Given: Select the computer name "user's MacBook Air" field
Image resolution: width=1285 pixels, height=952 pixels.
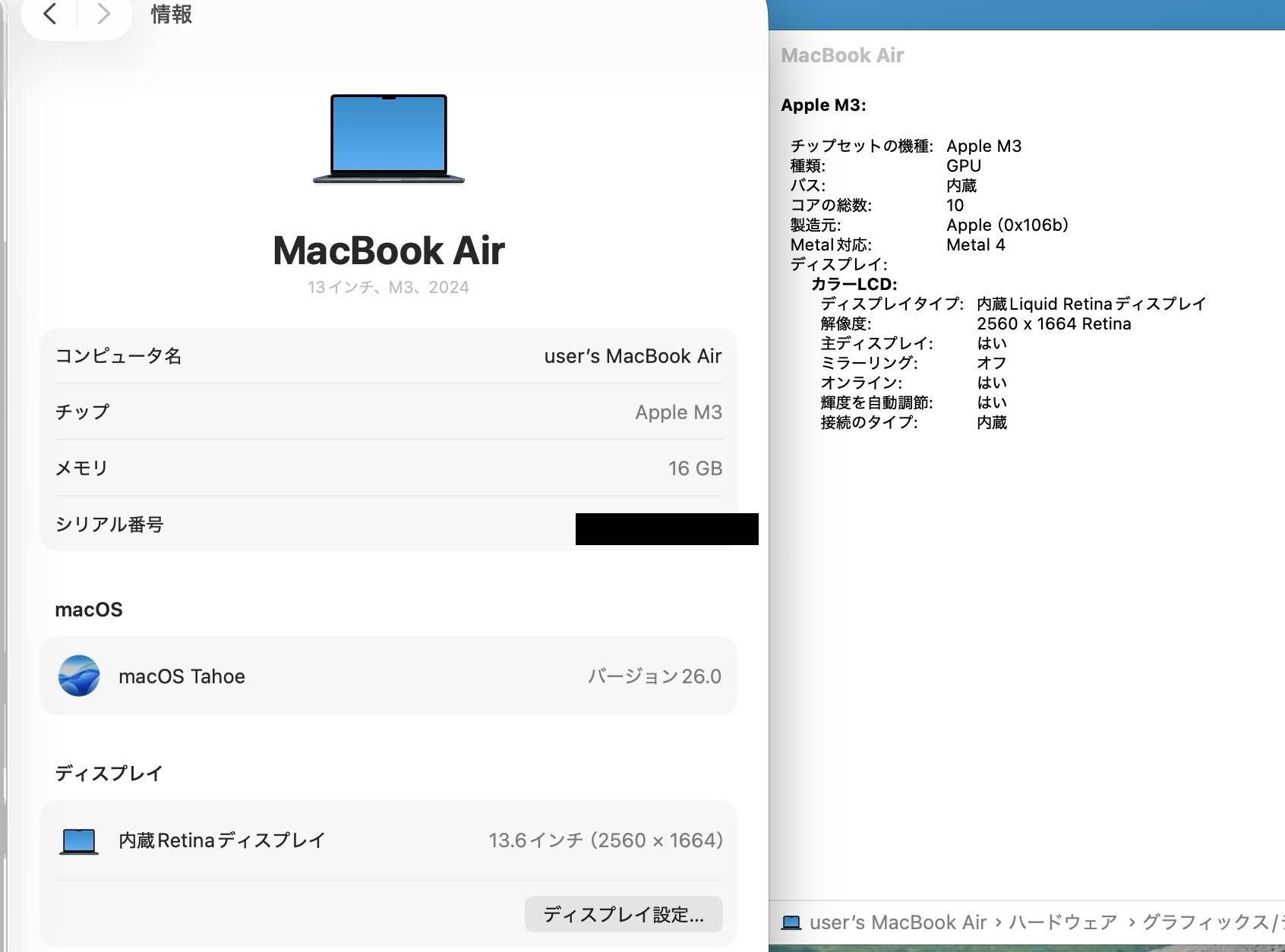Looking at the screenshot, I should pos(632,356).
